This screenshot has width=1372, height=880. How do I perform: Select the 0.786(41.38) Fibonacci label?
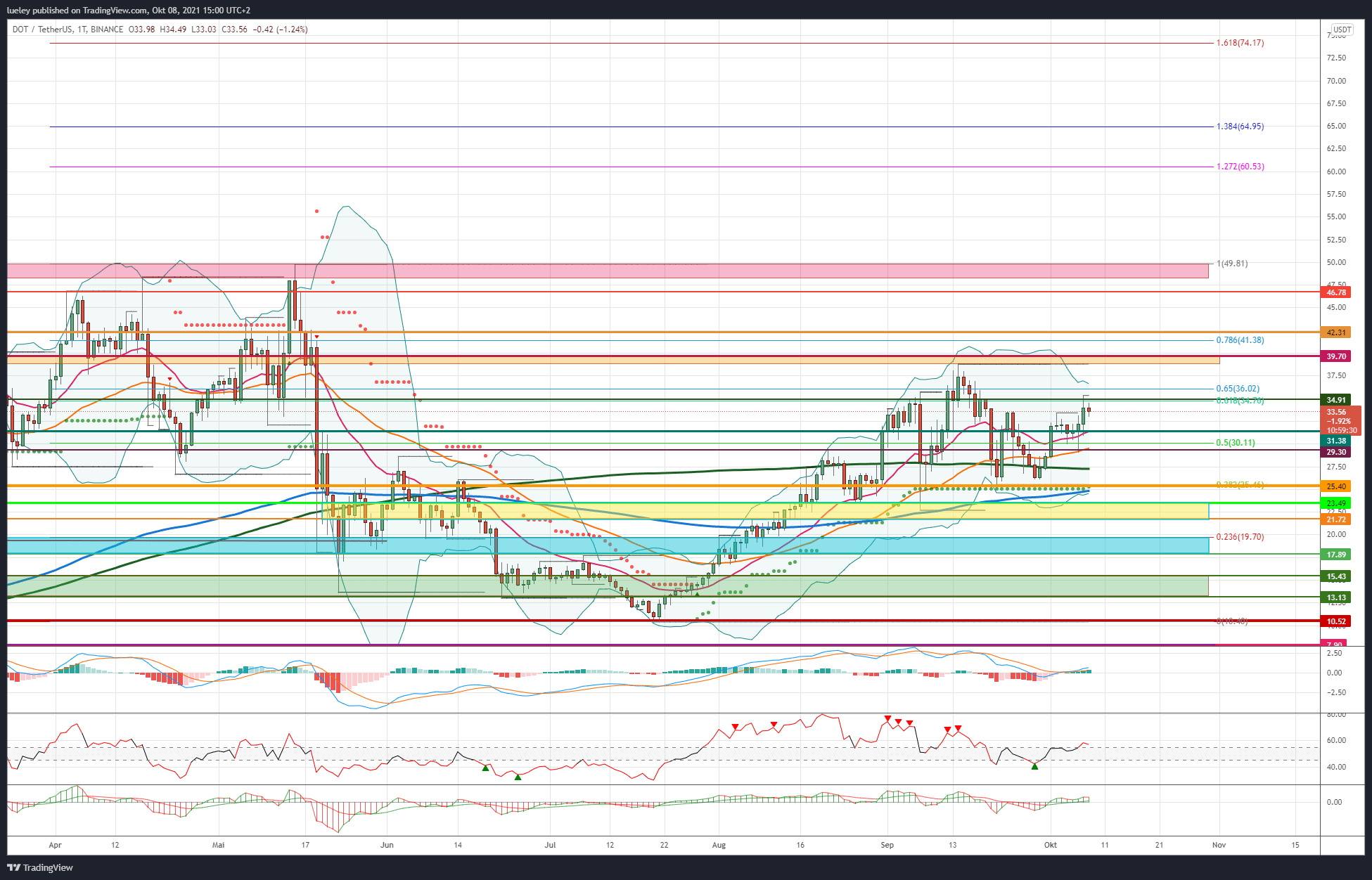(1240, 340)
